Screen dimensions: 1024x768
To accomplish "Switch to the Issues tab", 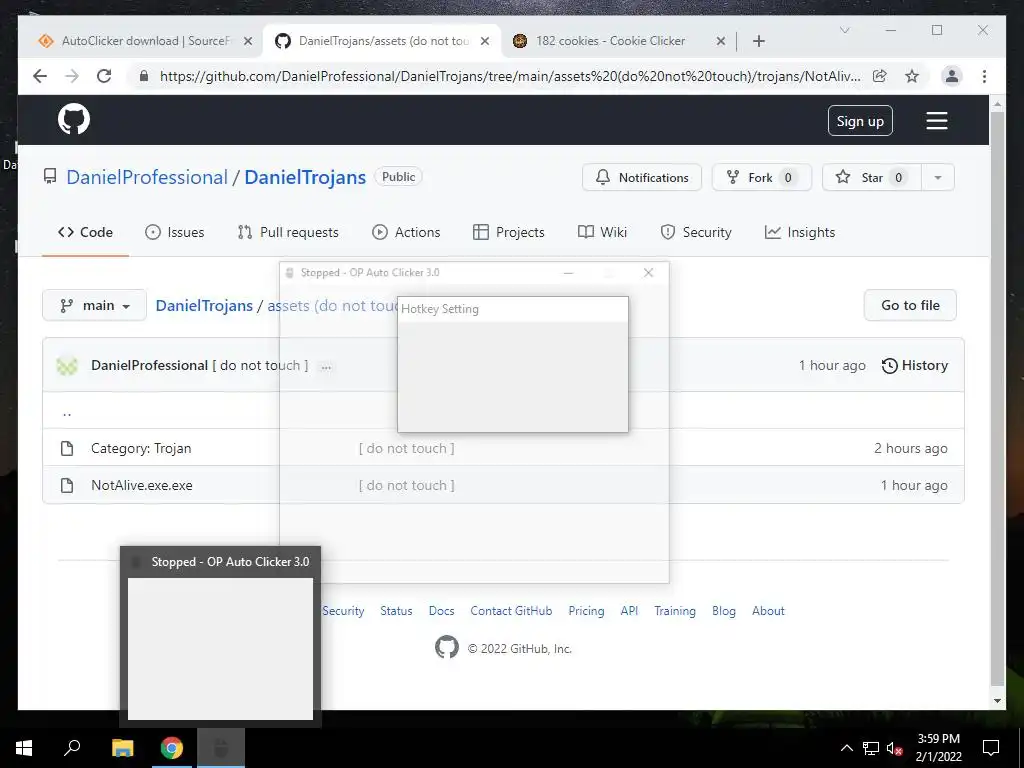I will [x=174, y=232].
